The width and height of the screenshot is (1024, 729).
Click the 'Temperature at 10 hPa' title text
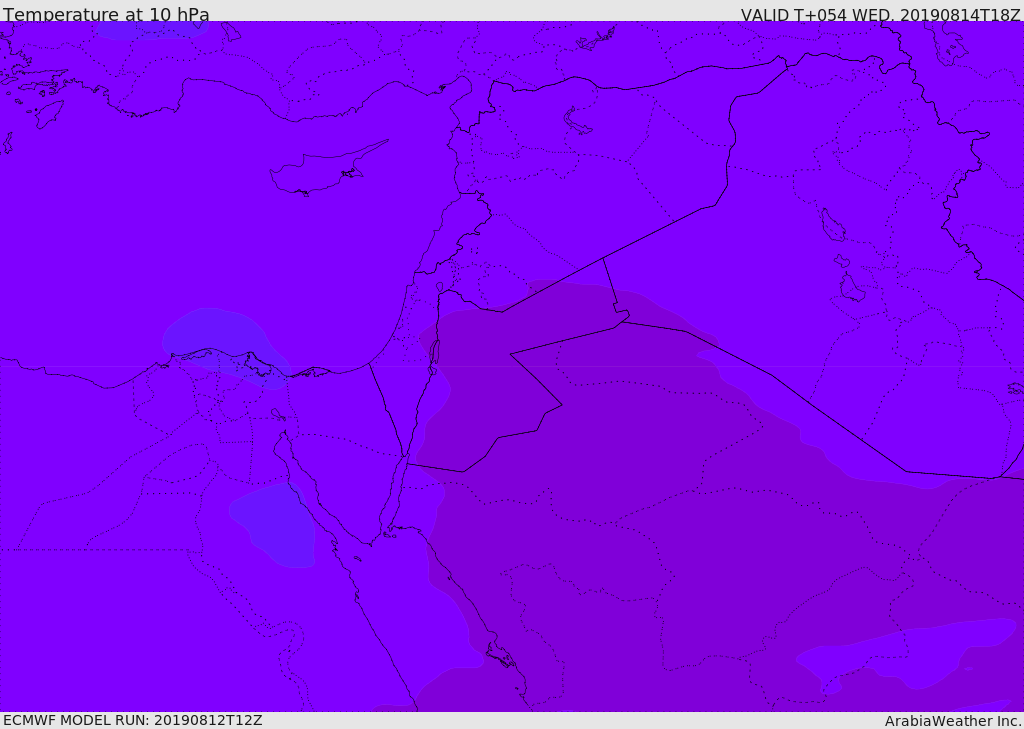[106, 14]
